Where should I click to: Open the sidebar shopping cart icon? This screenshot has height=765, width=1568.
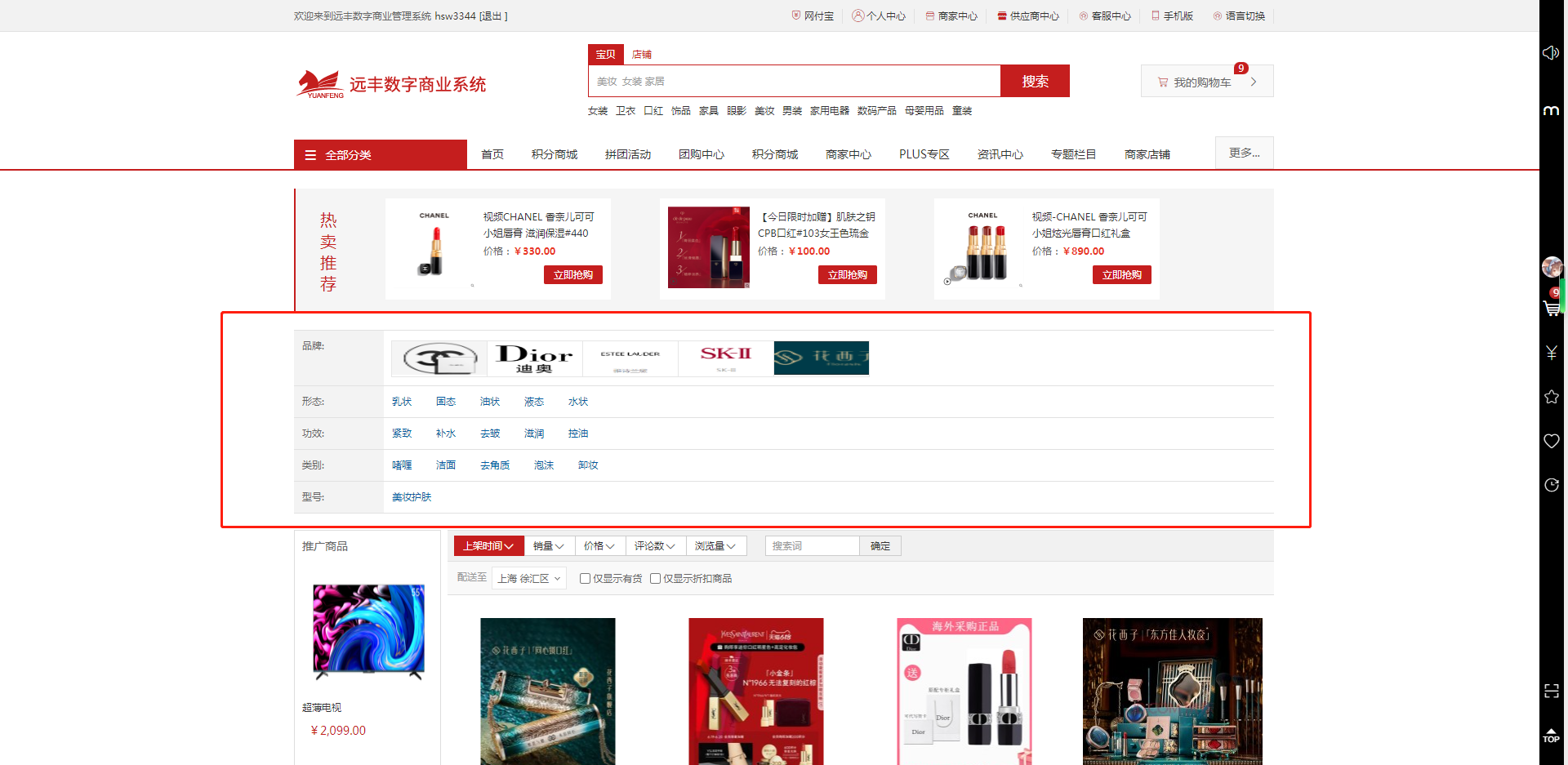coord(1552,309)
